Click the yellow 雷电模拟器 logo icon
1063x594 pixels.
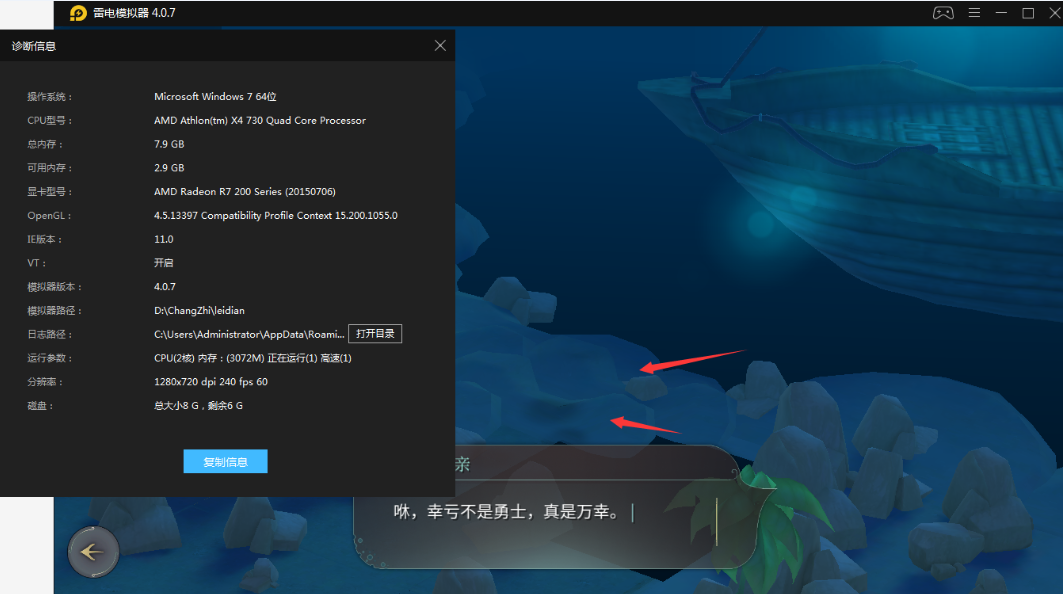(78, 13)
